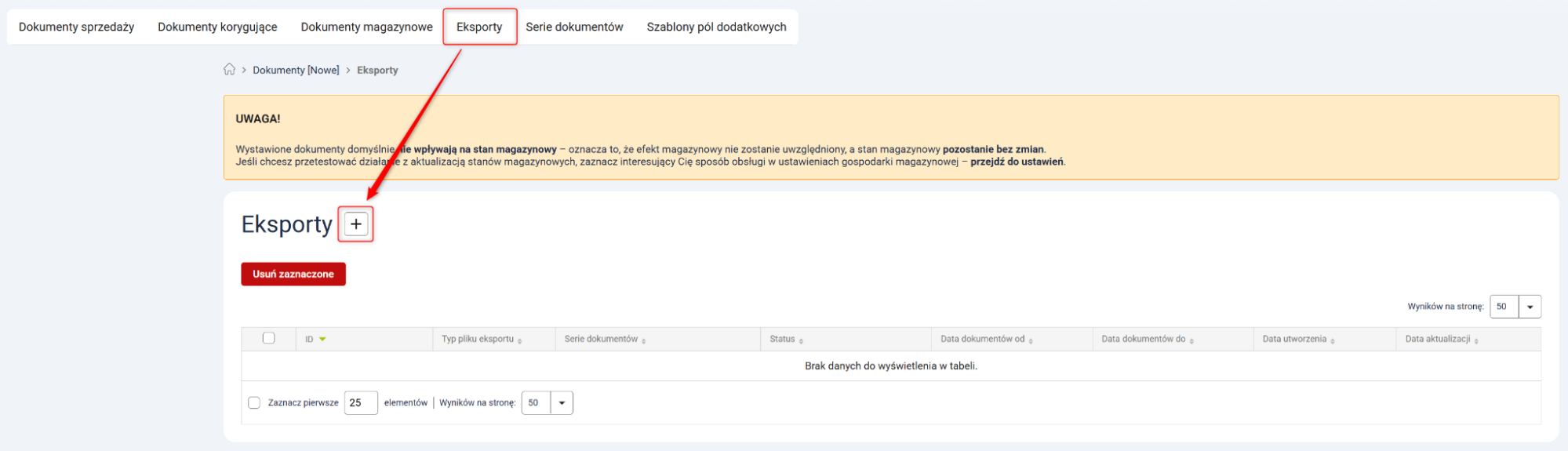Open the Eksporty tab
Viewport: 1568px width, 451px height.
pos(479,27)
